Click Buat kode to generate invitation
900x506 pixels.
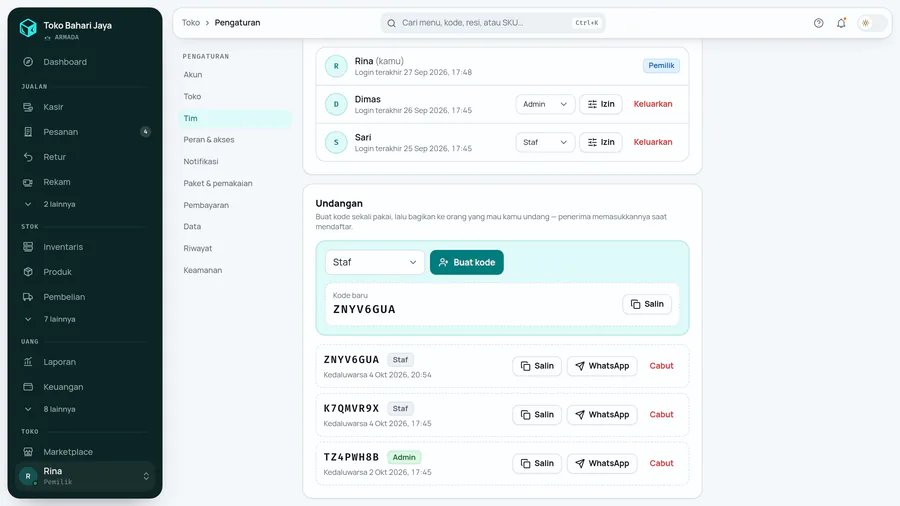(x=467, y=262)
